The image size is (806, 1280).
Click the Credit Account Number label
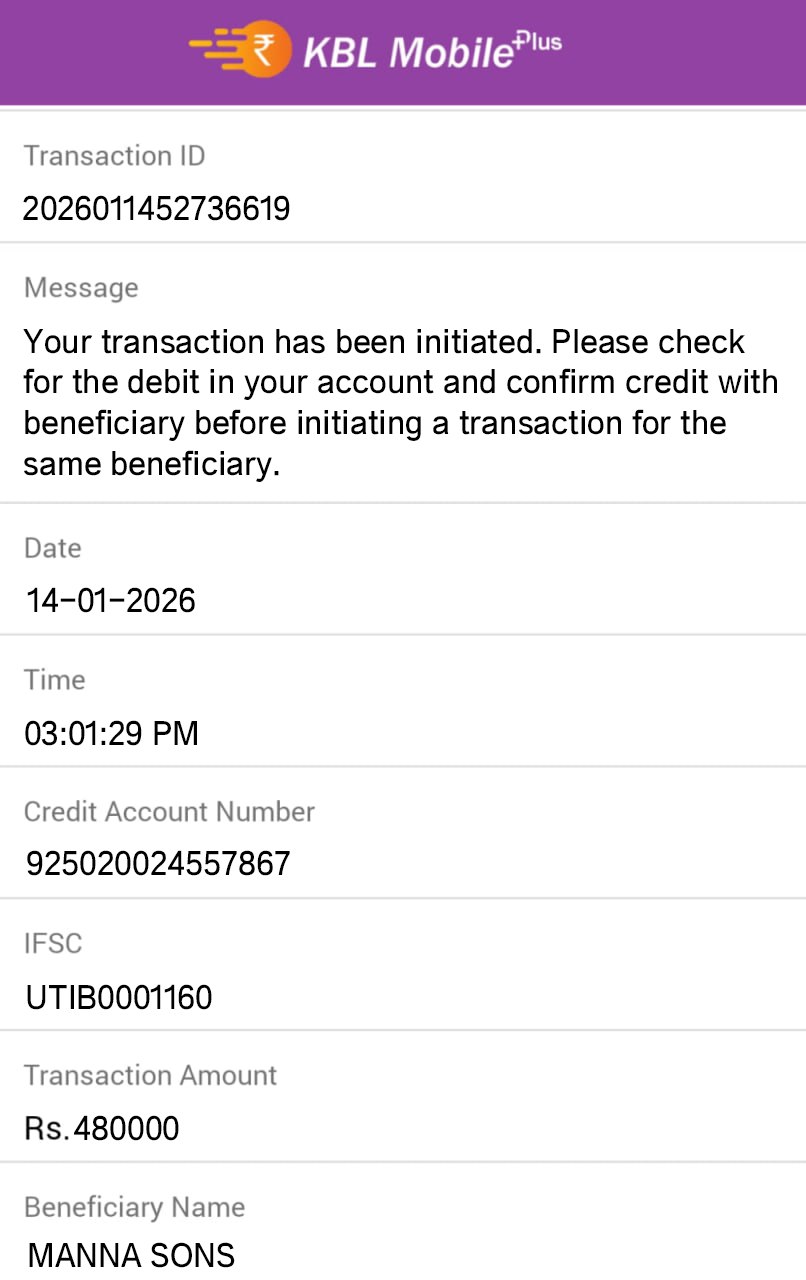click(169, 811)
